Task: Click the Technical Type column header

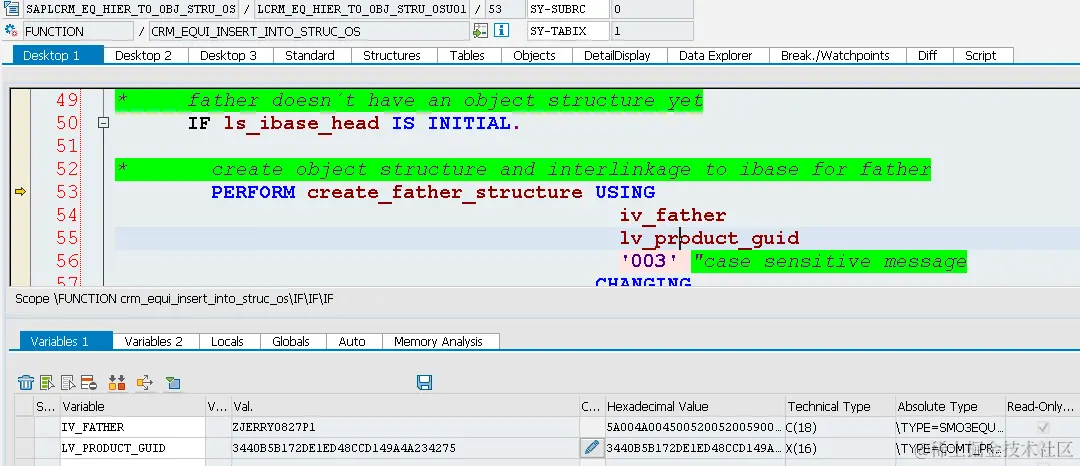Action: tap(840, 406)
